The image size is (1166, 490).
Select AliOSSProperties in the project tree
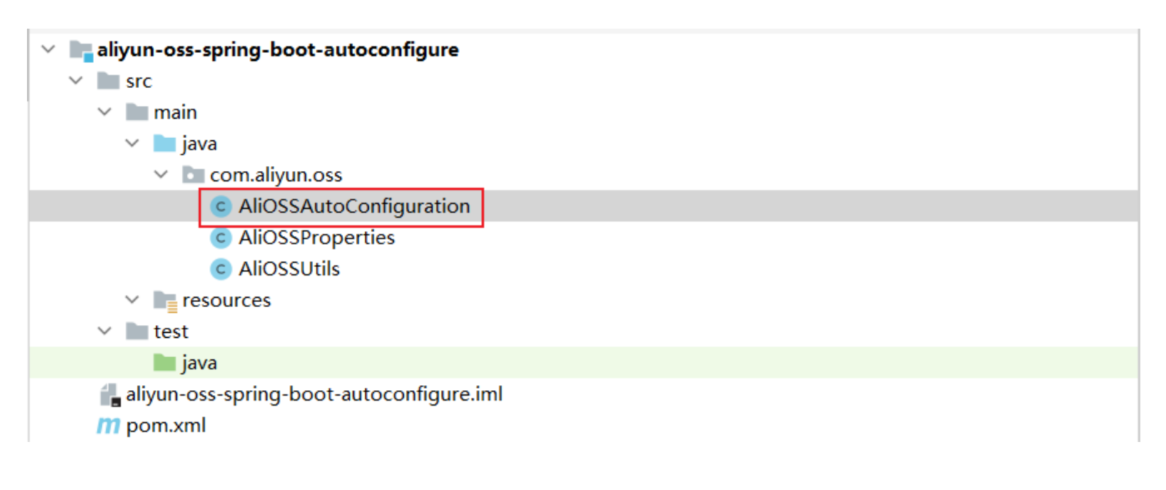pos(316,238)
